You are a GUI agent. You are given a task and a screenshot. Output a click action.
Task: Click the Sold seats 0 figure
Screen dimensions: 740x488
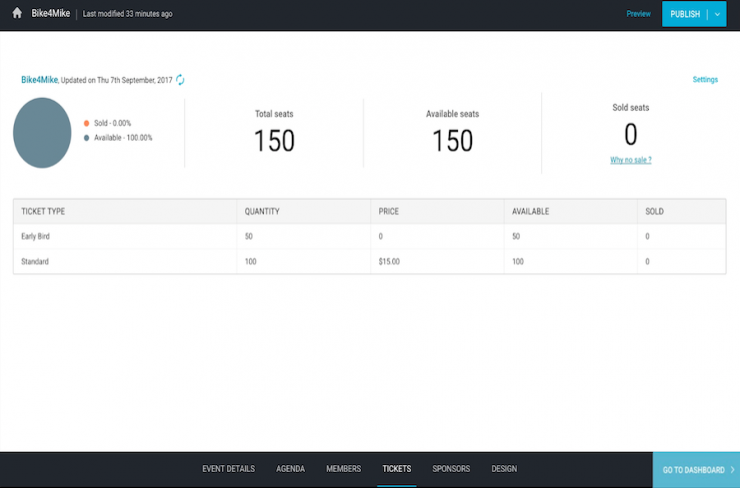click(x=631, y=135)
